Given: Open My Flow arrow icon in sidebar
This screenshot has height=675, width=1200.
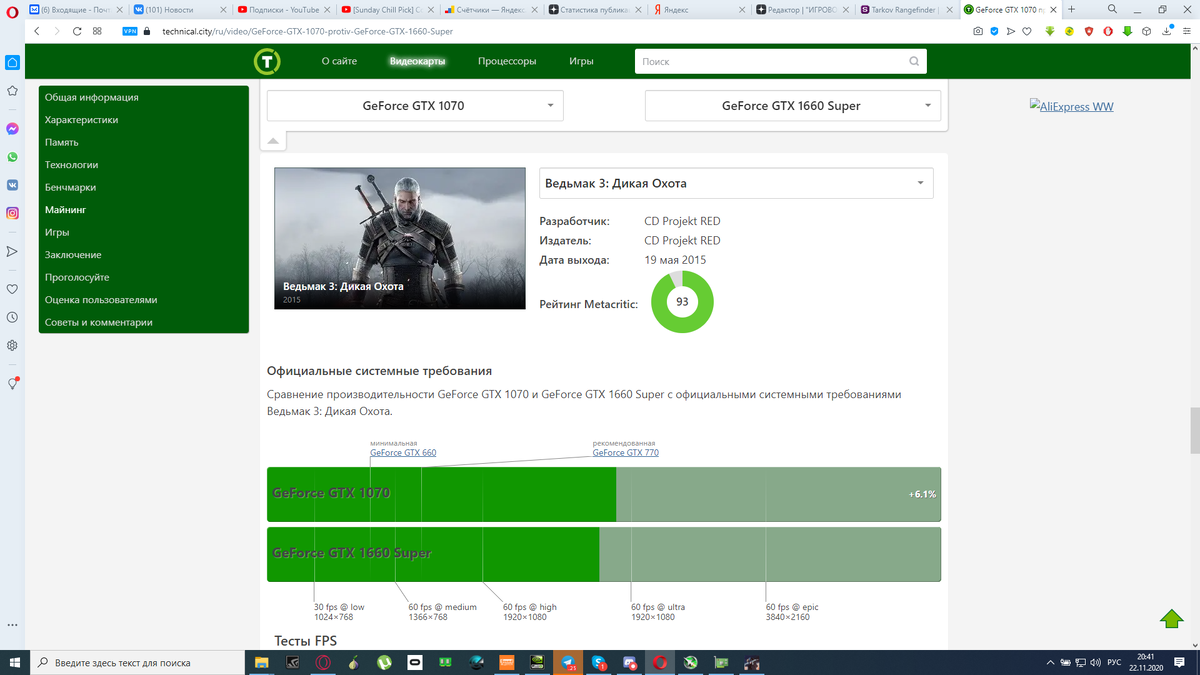Looking at the screenshot, I should pyautogui.click(x=12, y=251).
